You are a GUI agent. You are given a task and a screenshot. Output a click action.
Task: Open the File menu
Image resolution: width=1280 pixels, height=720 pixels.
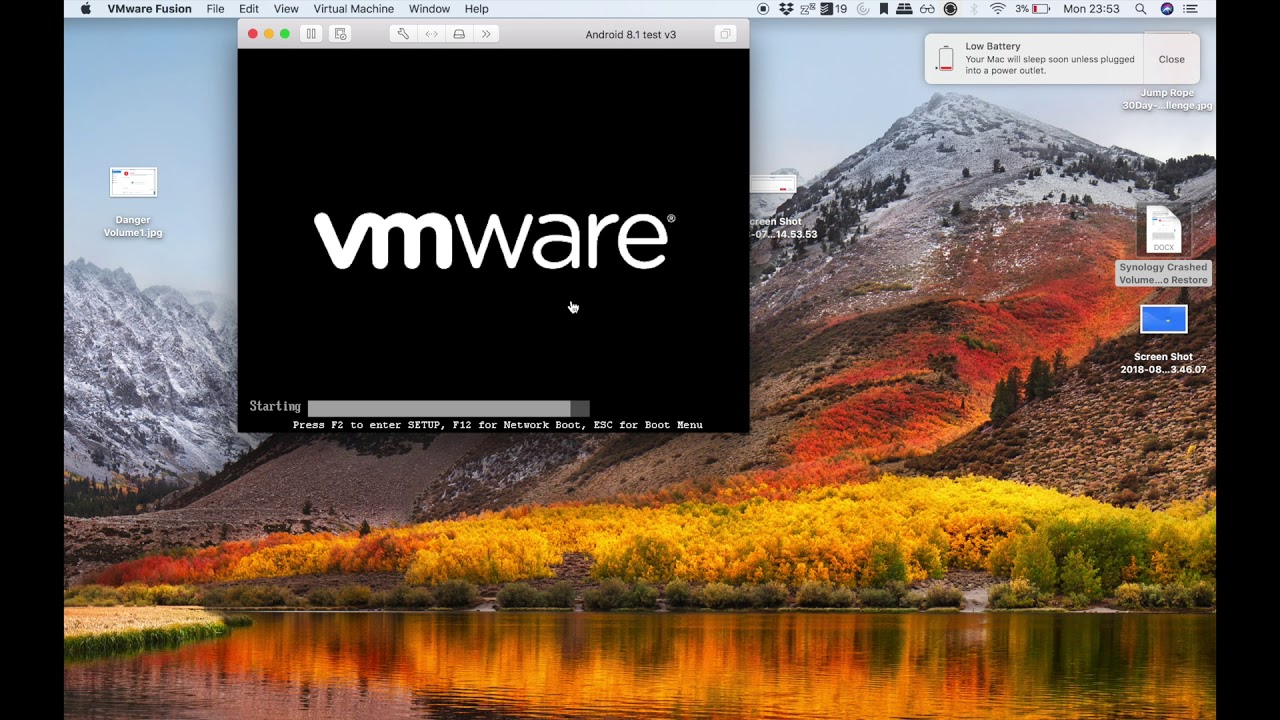[x=215, y=9]
